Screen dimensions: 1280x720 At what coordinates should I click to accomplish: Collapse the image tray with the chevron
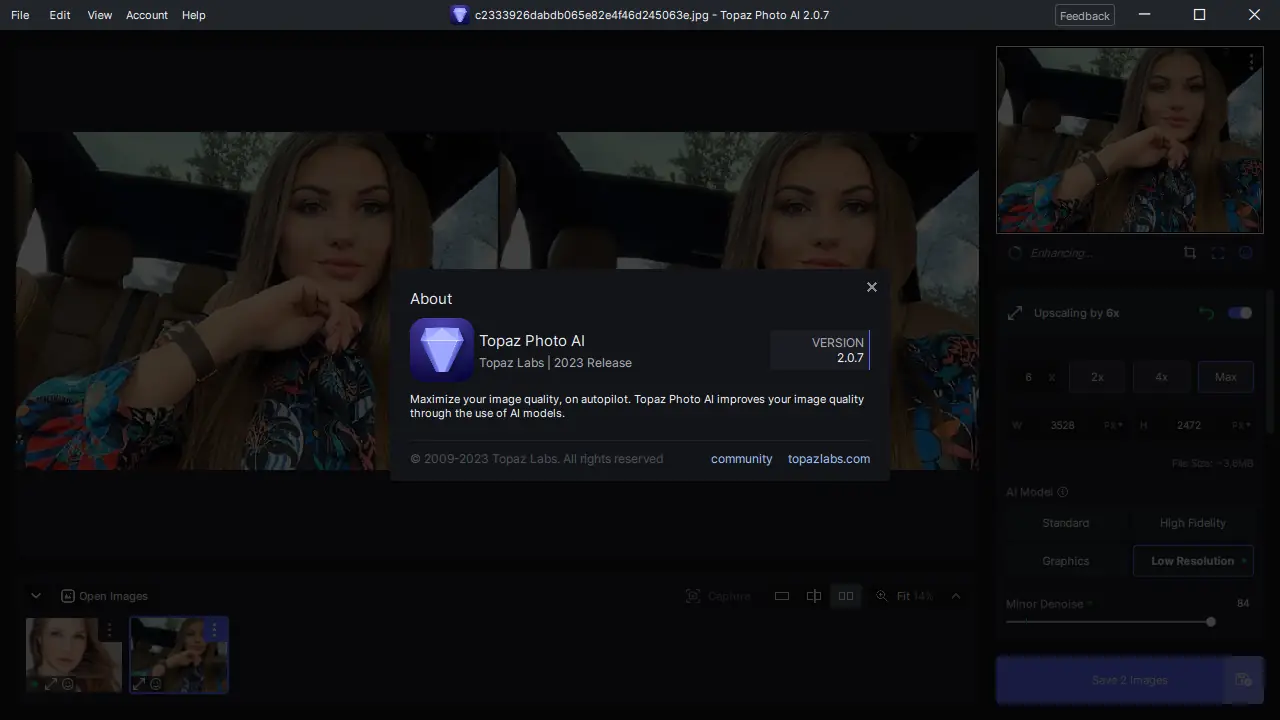click(x=36, y=596)
